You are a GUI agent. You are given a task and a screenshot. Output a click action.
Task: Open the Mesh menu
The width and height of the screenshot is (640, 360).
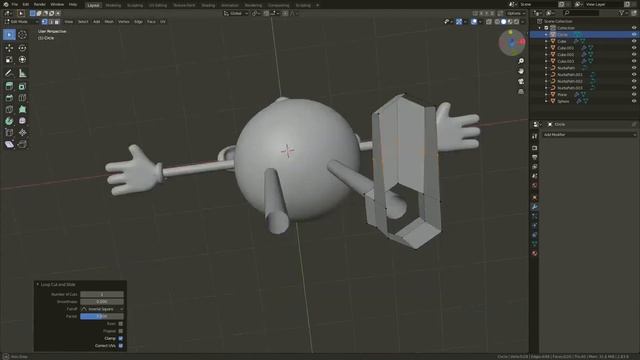109,22
